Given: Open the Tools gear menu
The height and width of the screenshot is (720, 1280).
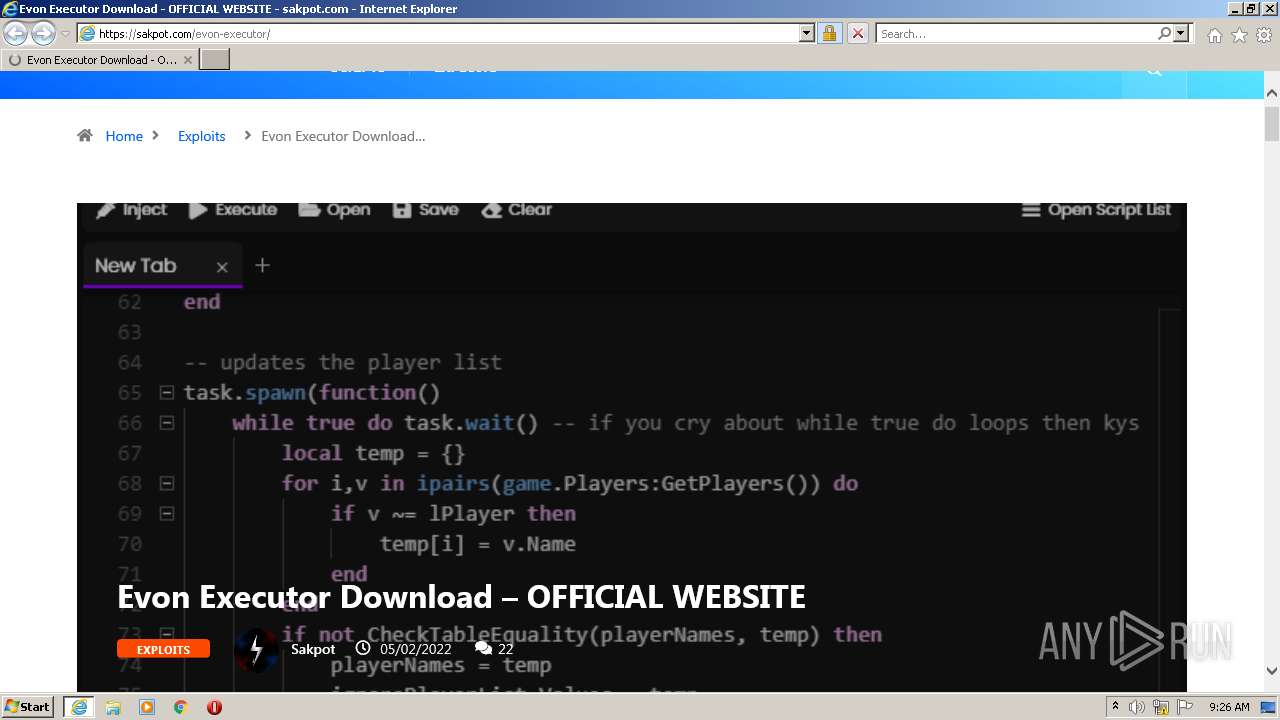Looking at the screenshot, I should coord(1263,35).
